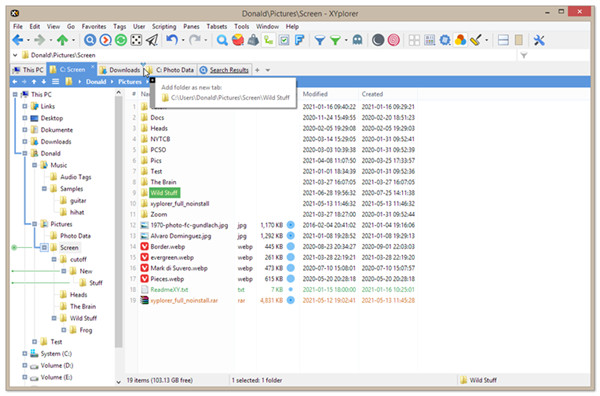Screen dimensions: 600x396
Task: Toggle the dark mode moon circle
Action: pos(378,40)
